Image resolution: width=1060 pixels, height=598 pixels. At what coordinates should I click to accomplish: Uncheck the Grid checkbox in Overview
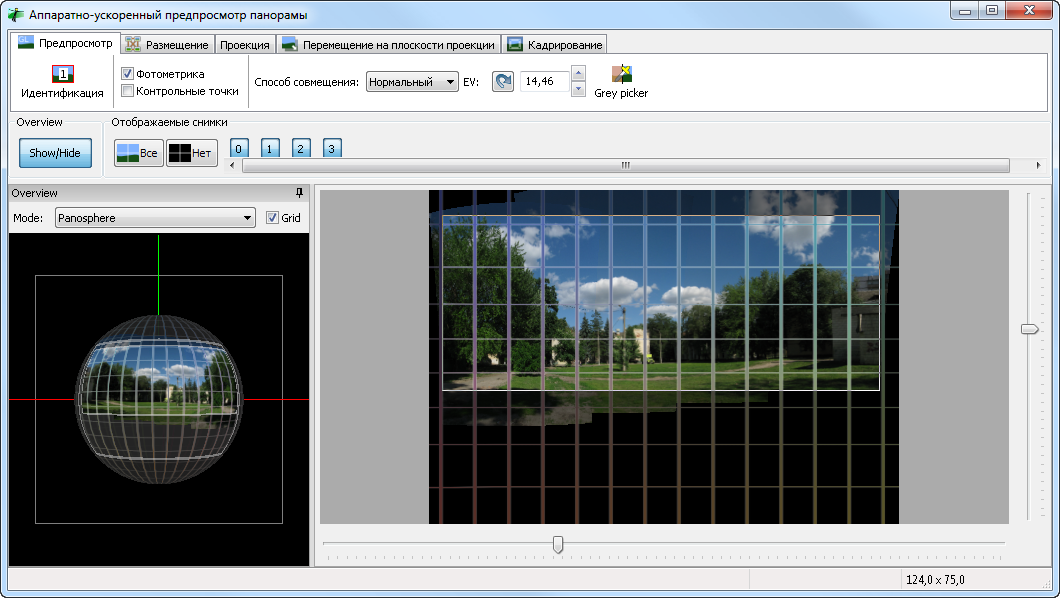(273, 217)
